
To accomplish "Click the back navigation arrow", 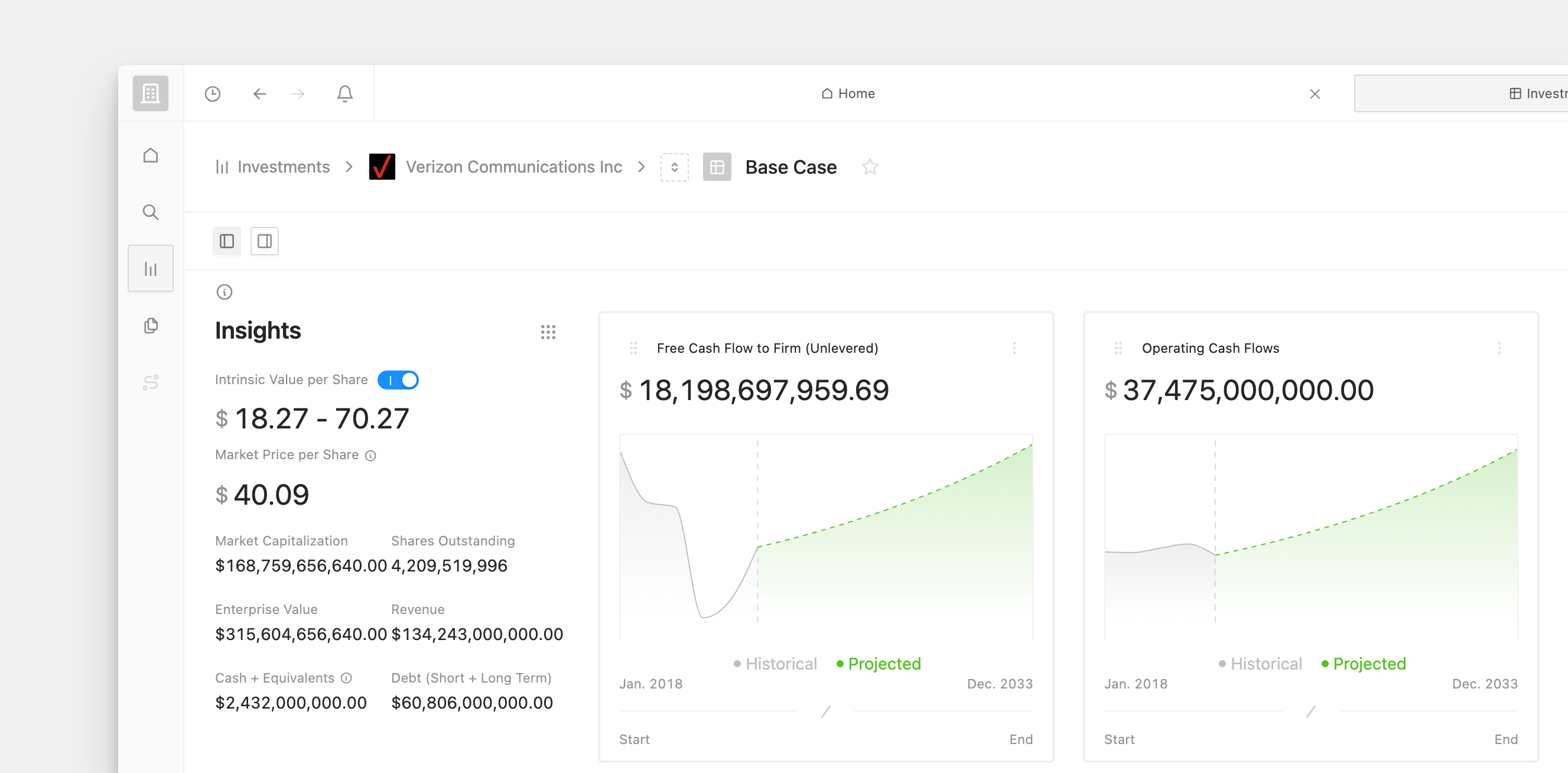I will coord(260,93).
